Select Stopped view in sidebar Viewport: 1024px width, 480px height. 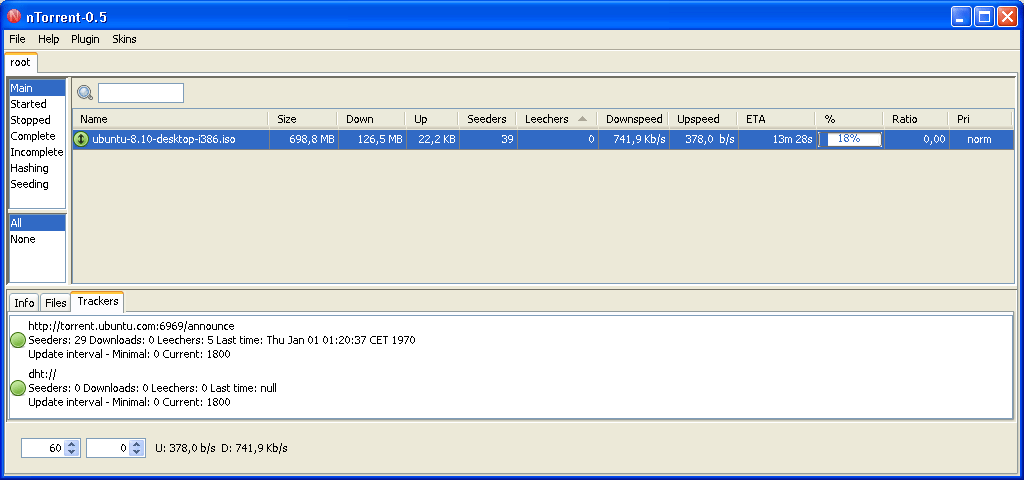pos(37,120)
